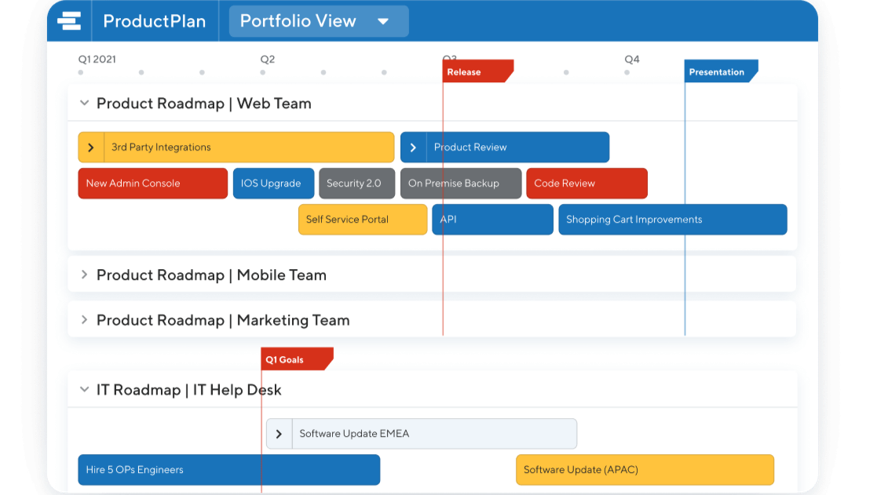Collapse the IT Roadmap IT Help Desk section

(85, 390)
